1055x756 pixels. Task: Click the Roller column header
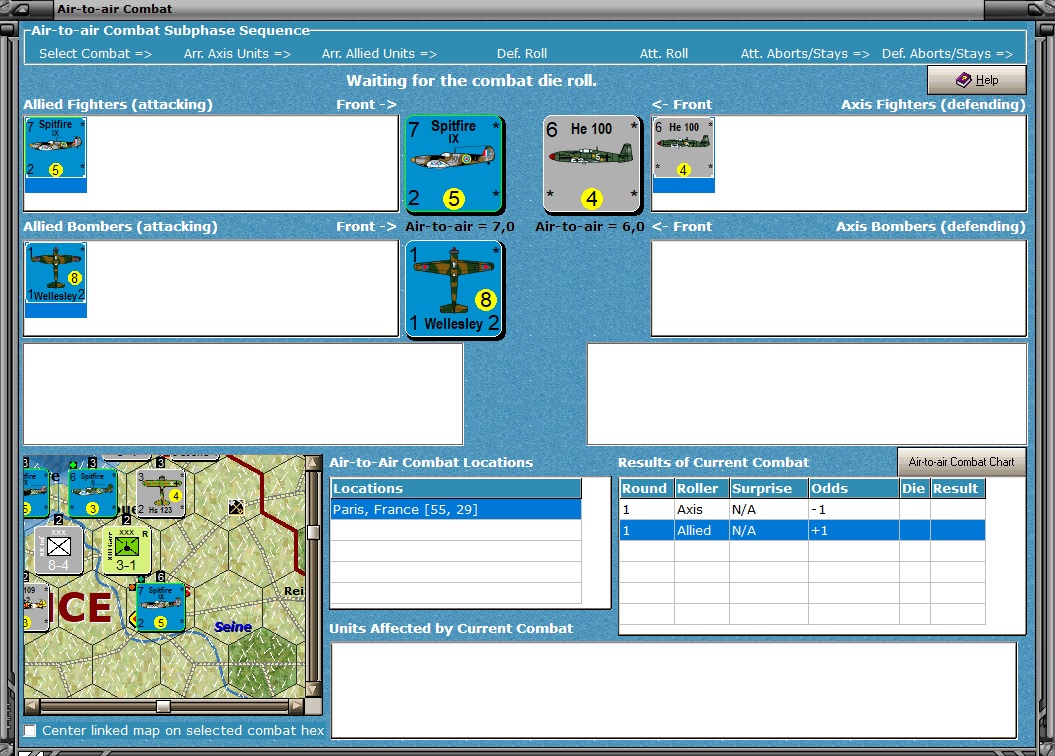pyautogui.click(x=702, y=489)
